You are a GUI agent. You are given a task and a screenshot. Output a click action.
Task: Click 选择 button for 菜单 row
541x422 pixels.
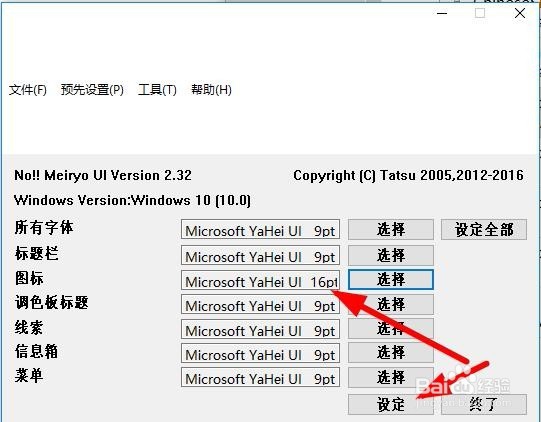pyautogui.click(x=391, y=377)
